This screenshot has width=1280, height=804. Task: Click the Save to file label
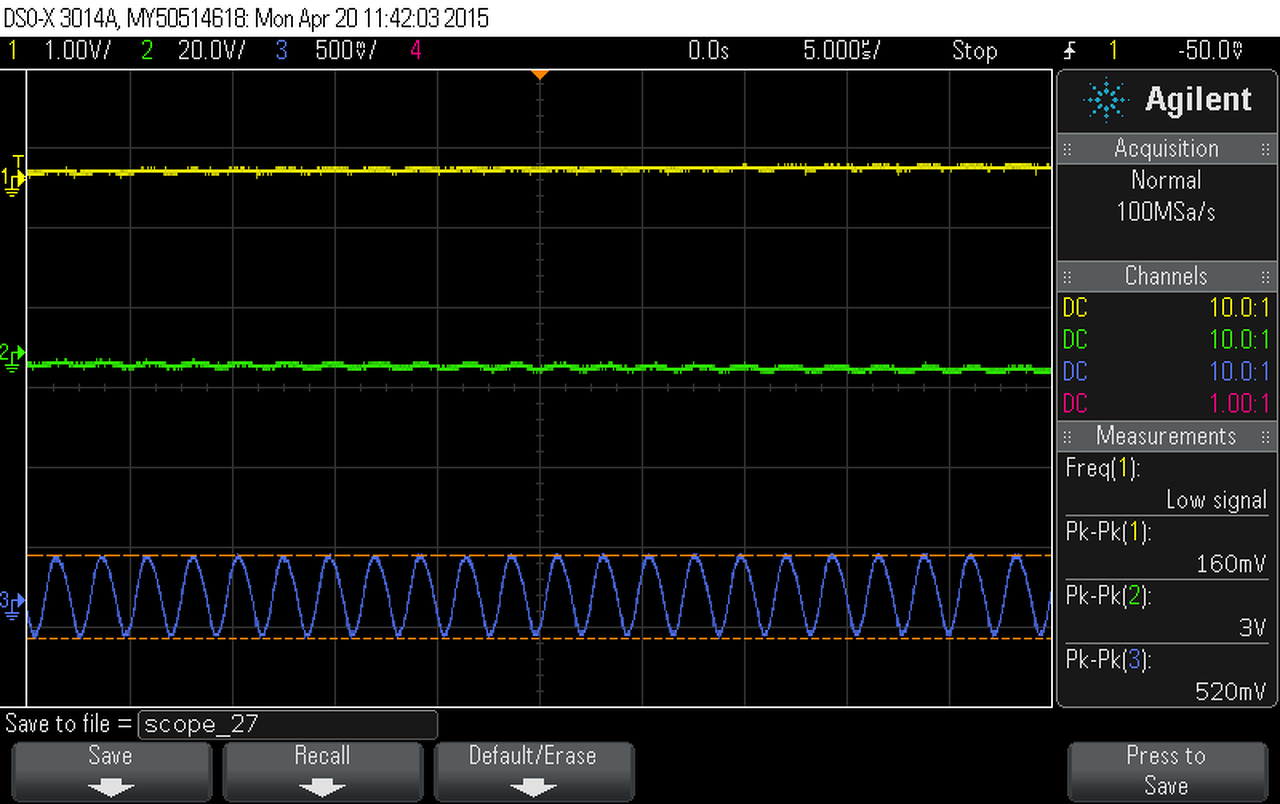click(69, 724)
